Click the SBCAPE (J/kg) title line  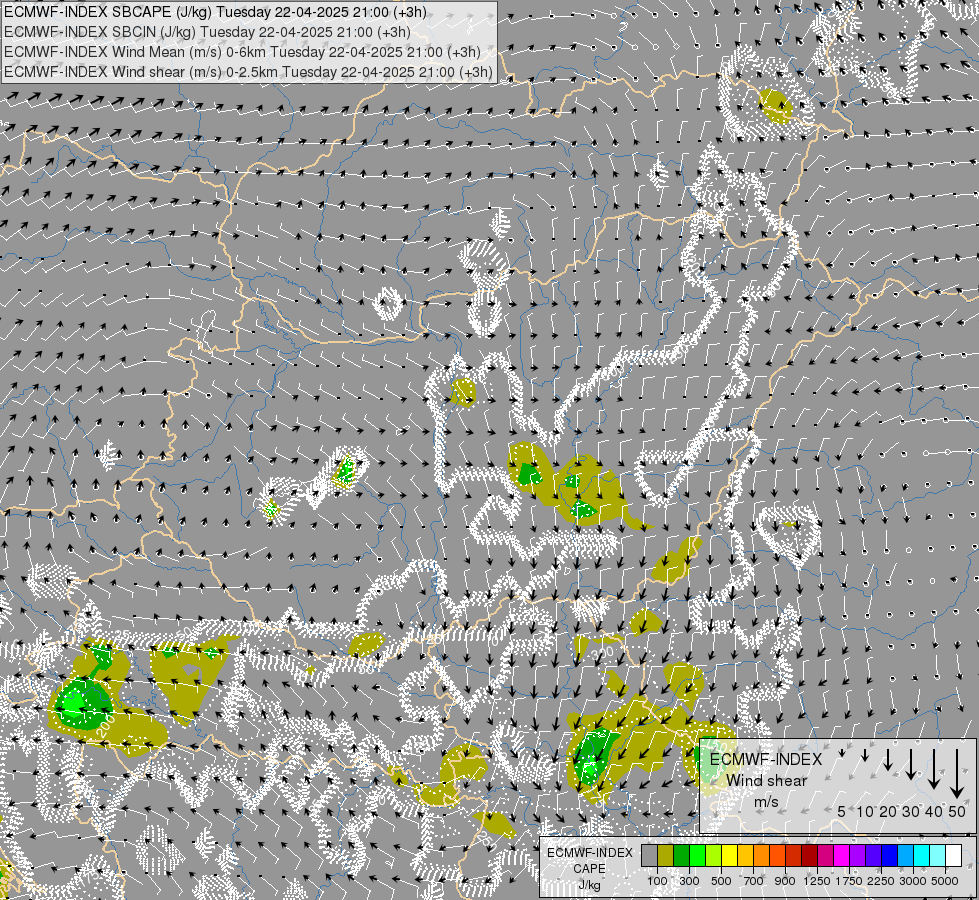(215, 12)
